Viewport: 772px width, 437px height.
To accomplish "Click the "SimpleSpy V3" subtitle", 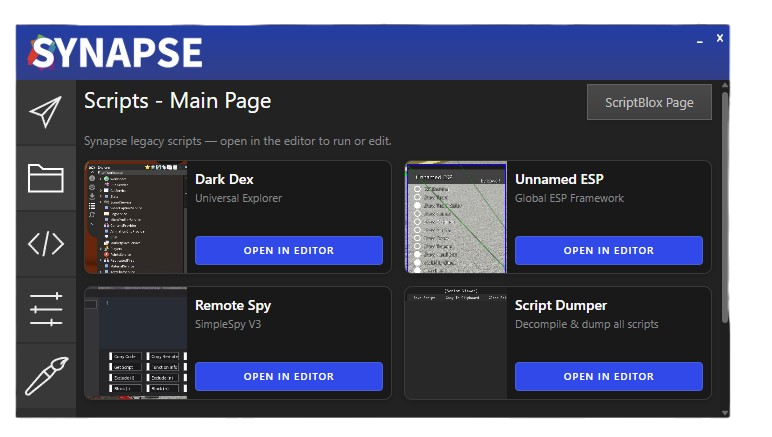I will click(x=228, y=324).
